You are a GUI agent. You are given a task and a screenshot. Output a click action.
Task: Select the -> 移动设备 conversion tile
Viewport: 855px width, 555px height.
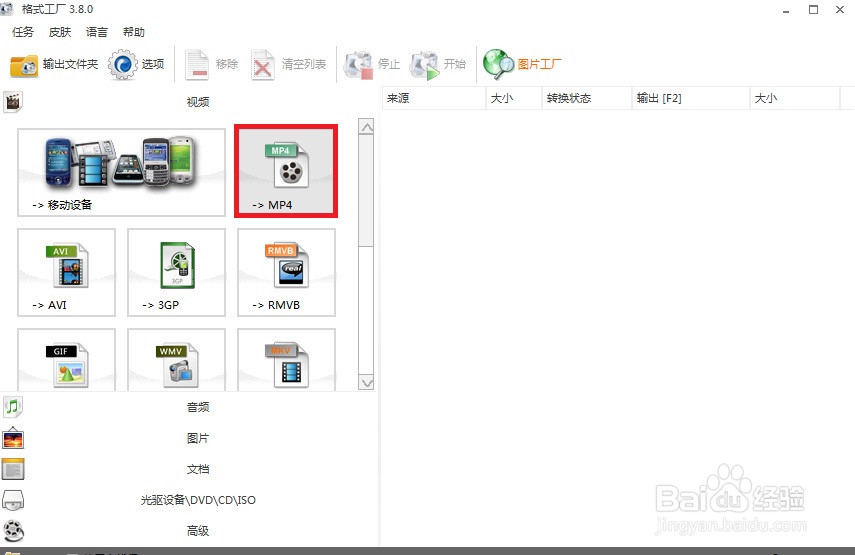(122, 173)
